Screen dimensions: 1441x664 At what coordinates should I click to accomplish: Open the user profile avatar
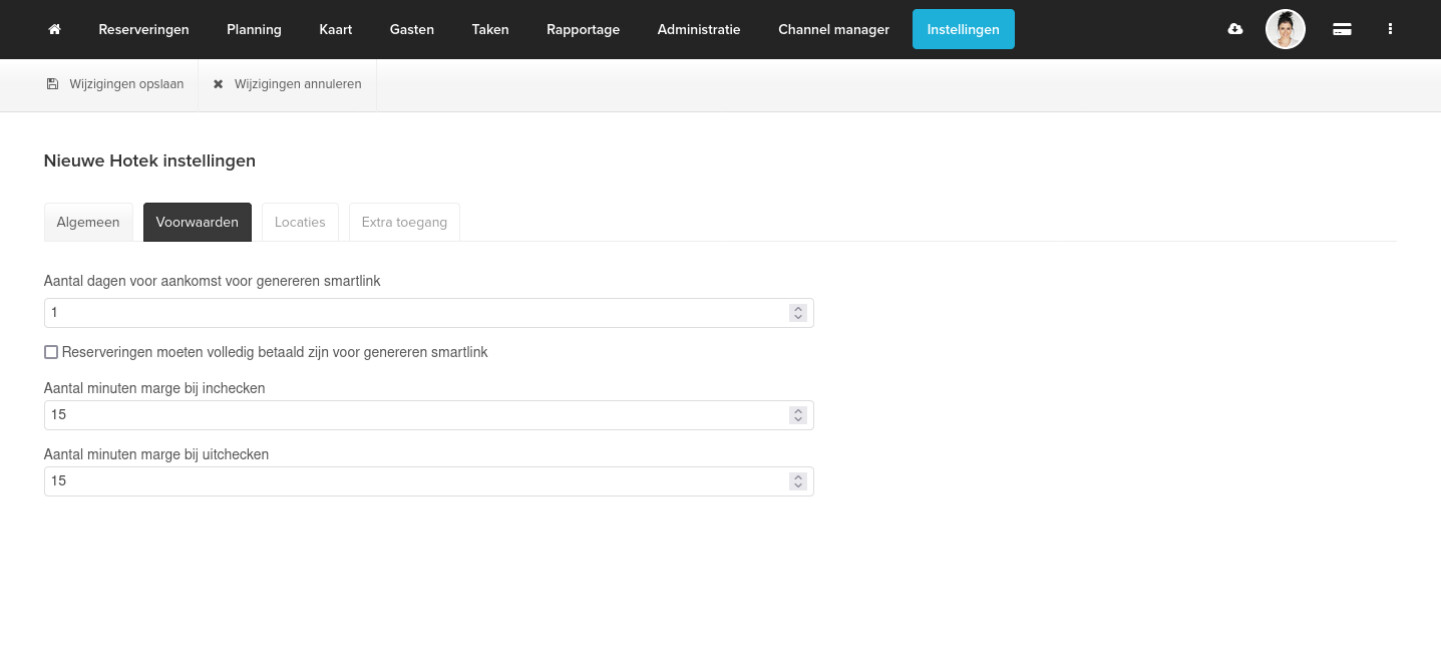(1285, 29)
